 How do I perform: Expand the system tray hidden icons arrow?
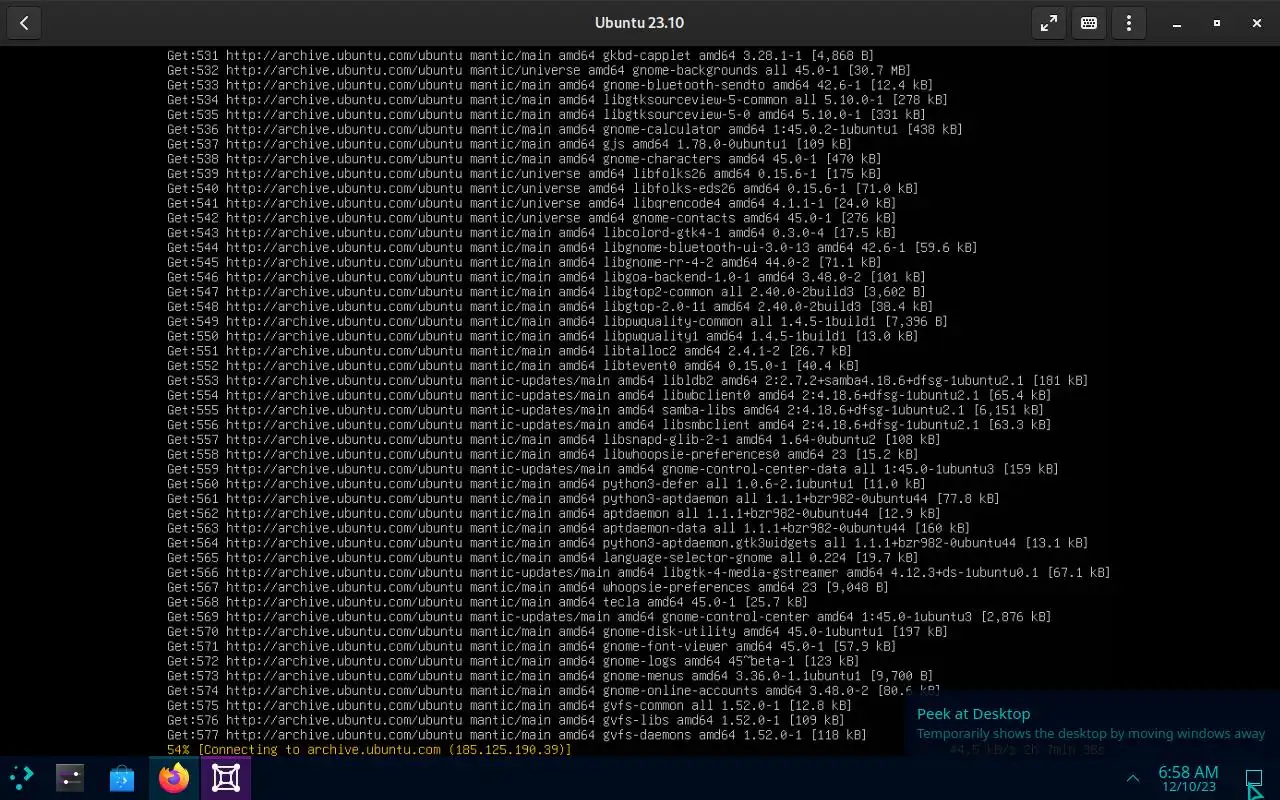click(x=1133, y=778)
